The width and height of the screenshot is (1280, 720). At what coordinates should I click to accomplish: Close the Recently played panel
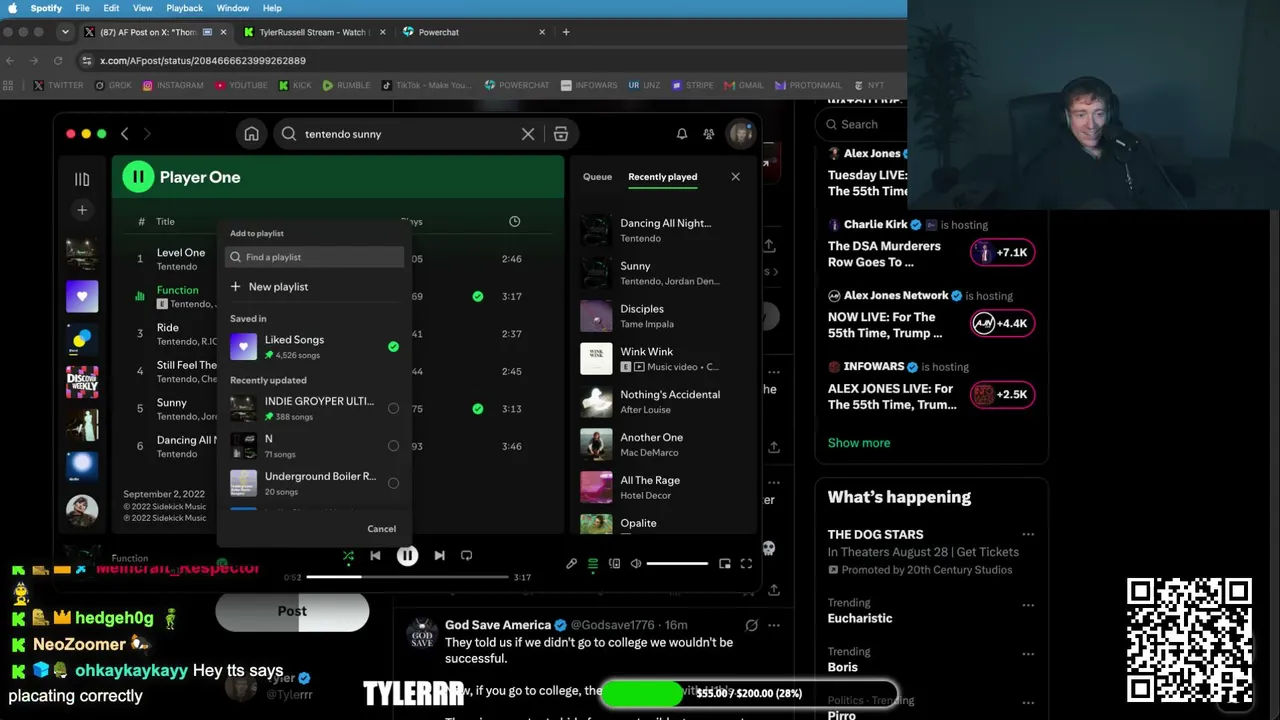pos(735,177)
